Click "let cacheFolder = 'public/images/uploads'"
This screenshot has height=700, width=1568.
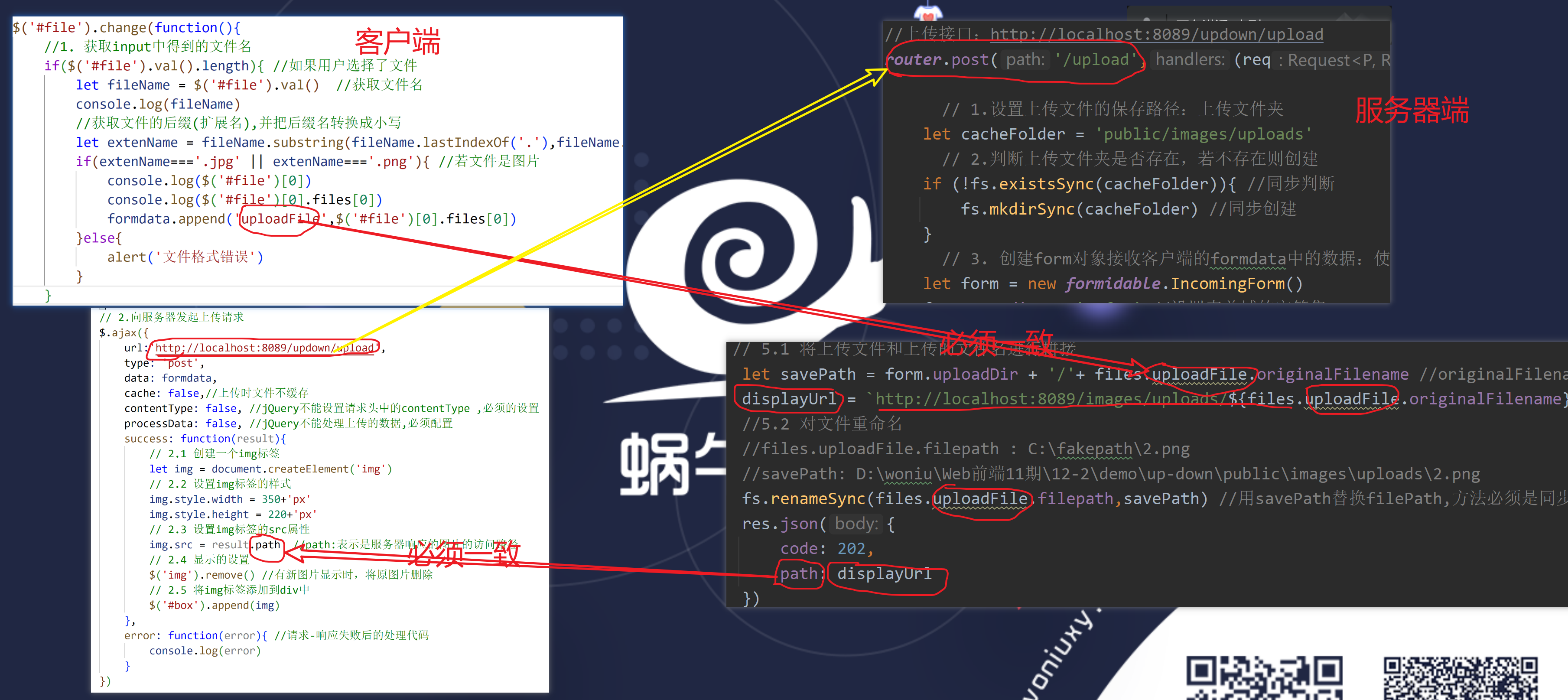pos(1118,134)
